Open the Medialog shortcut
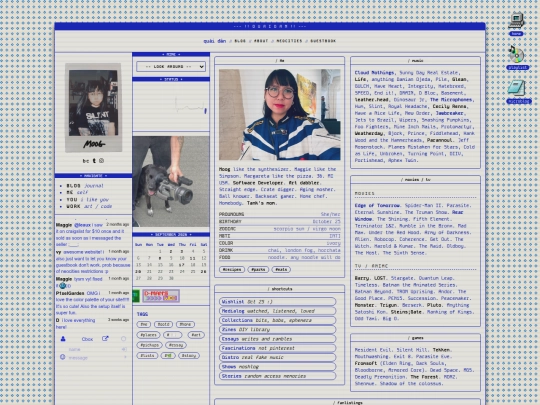 pos(278,311)
